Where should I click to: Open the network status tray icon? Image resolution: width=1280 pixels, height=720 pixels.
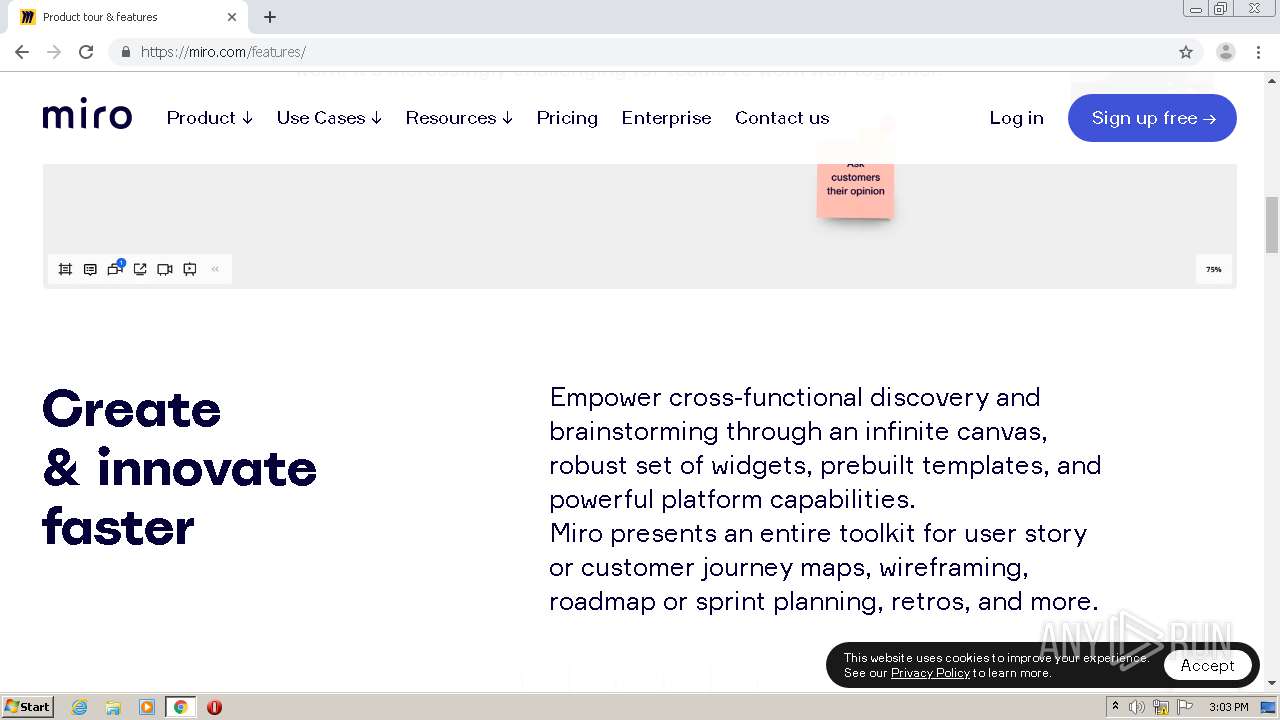[1161, 707]
